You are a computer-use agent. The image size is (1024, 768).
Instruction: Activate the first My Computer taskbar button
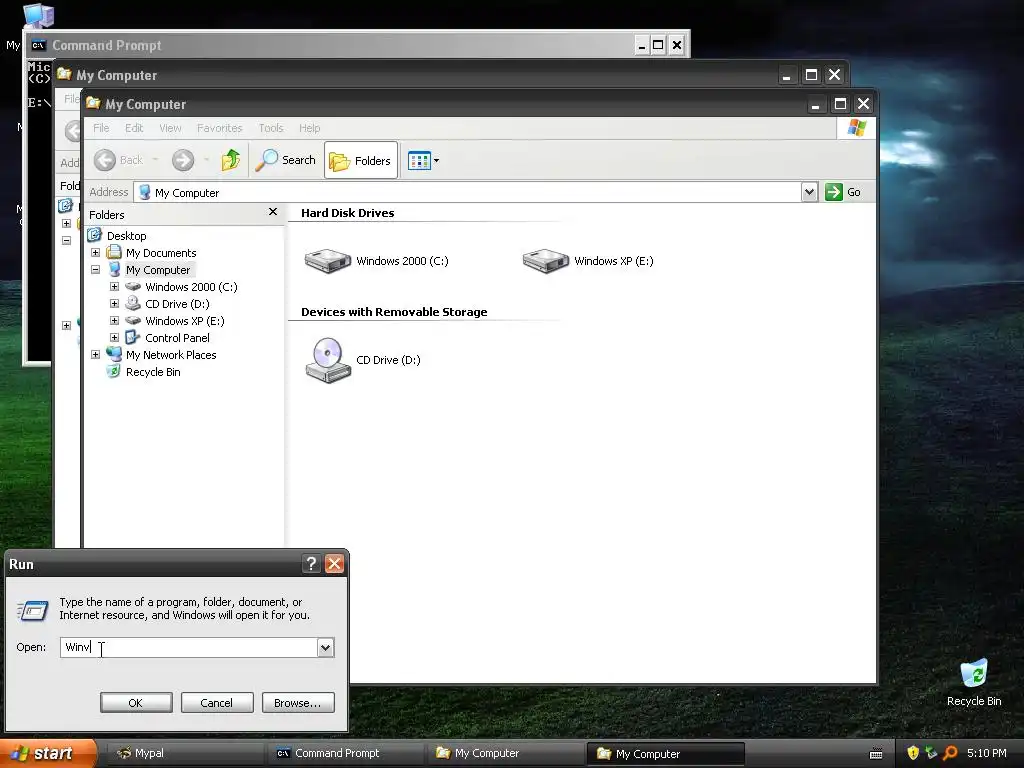click(505, 754)
